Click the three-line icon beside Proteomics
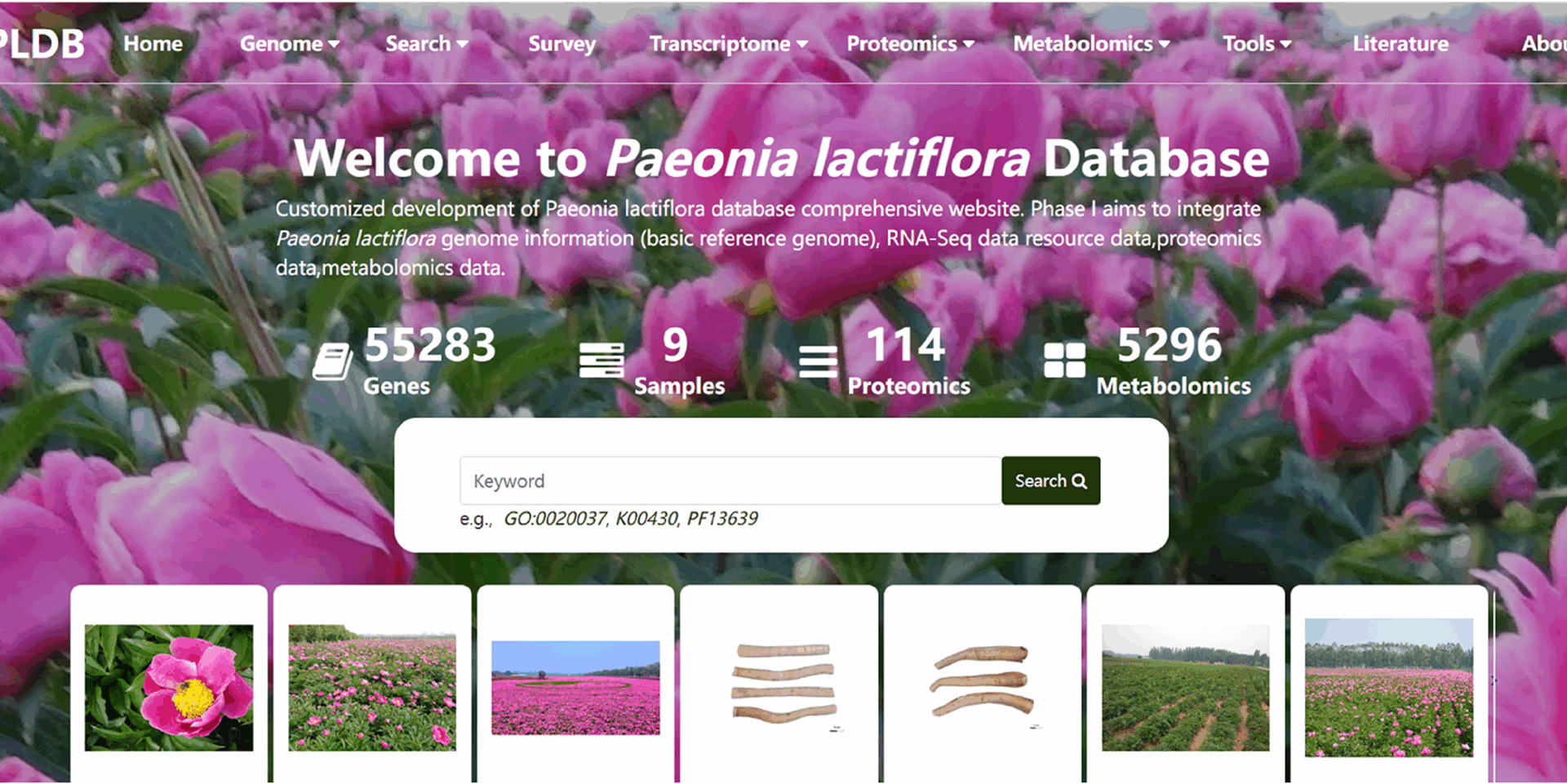Image resolution: width=1567 pixels, height=784 pixels. (x=818, y=361)
